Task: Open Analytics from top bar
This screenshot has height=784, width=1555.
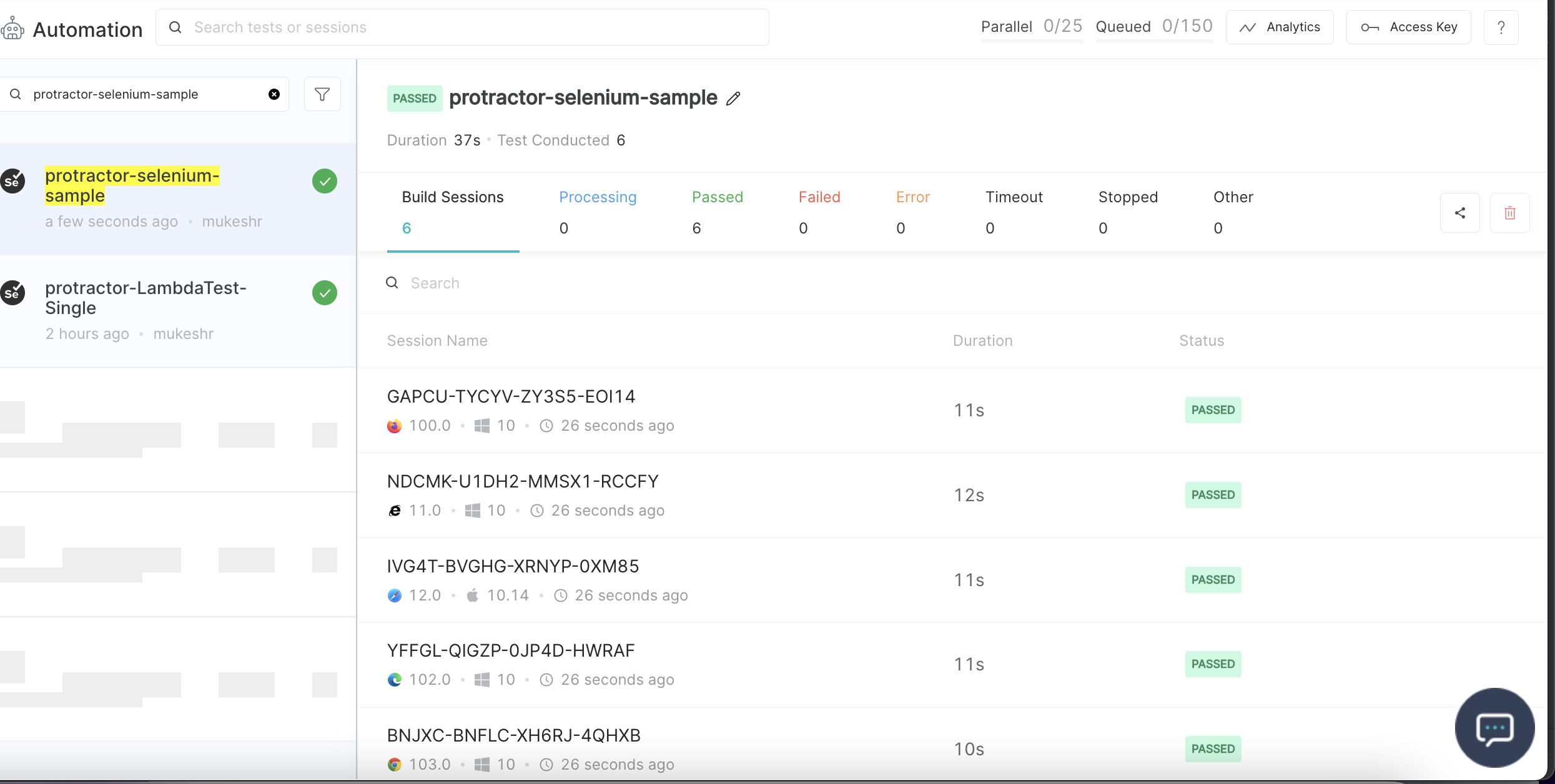Action: click(x=1280, y=27)
